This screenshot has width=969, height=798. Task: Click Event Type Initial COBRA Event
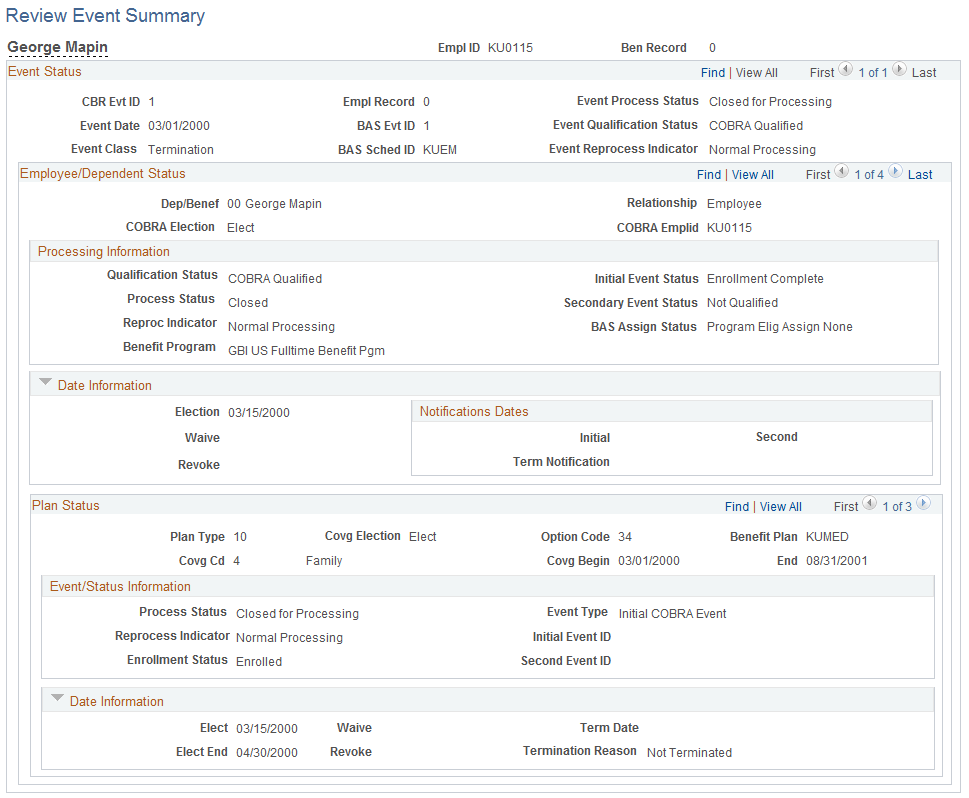tap(672, 614)
